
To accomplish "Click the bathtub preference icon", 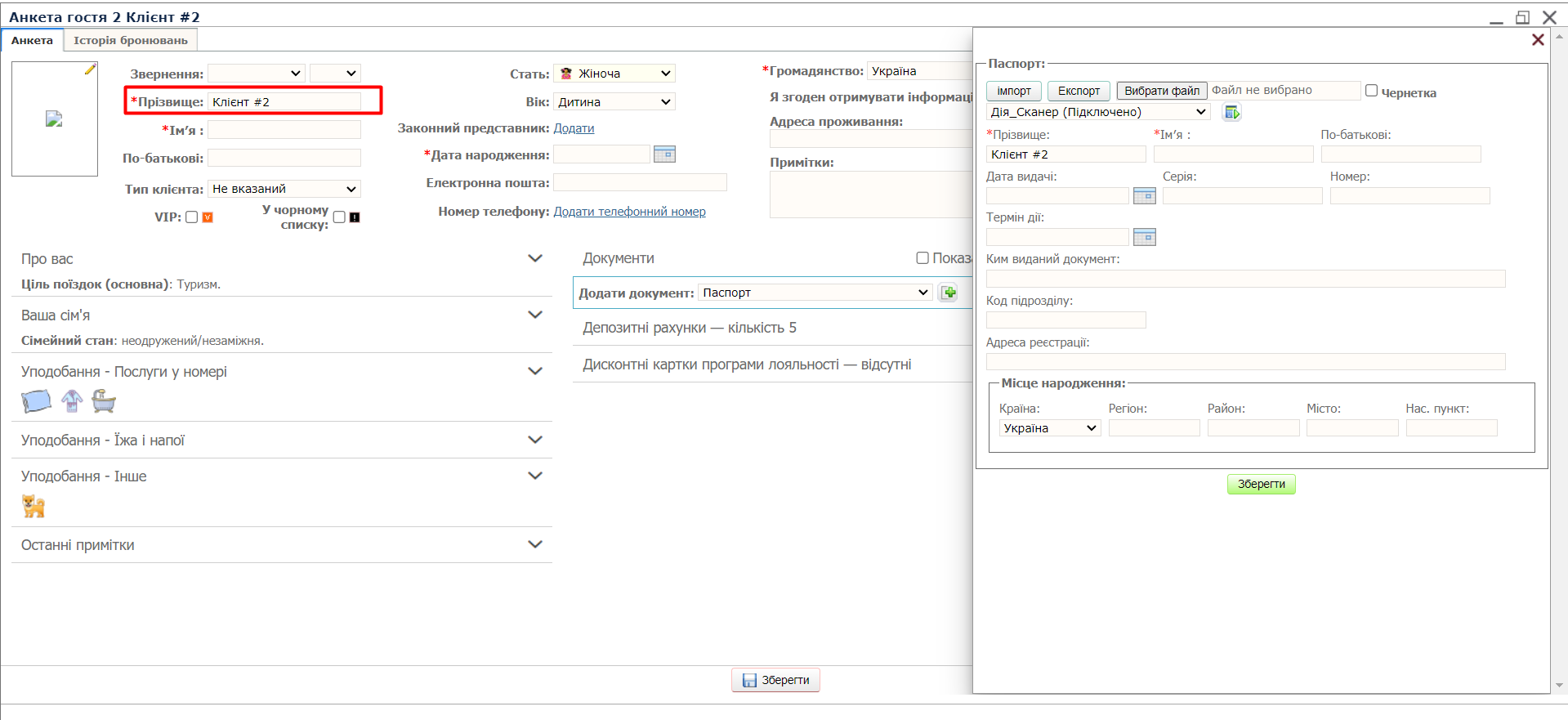I will (104, 401).
